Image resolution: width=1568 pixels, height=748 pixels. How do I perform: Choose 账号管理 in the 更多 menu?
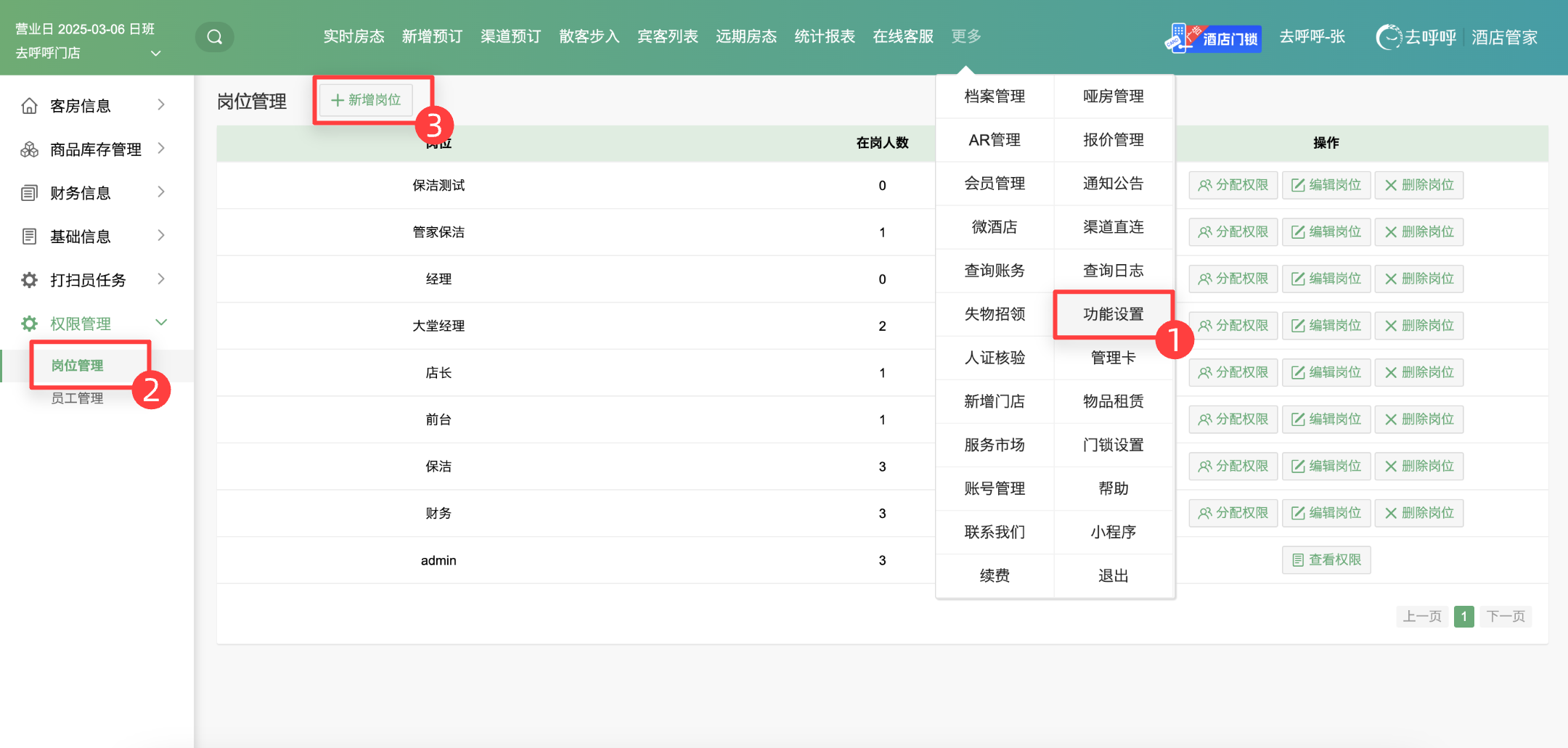pyautogui.click(x=995, y=488)
